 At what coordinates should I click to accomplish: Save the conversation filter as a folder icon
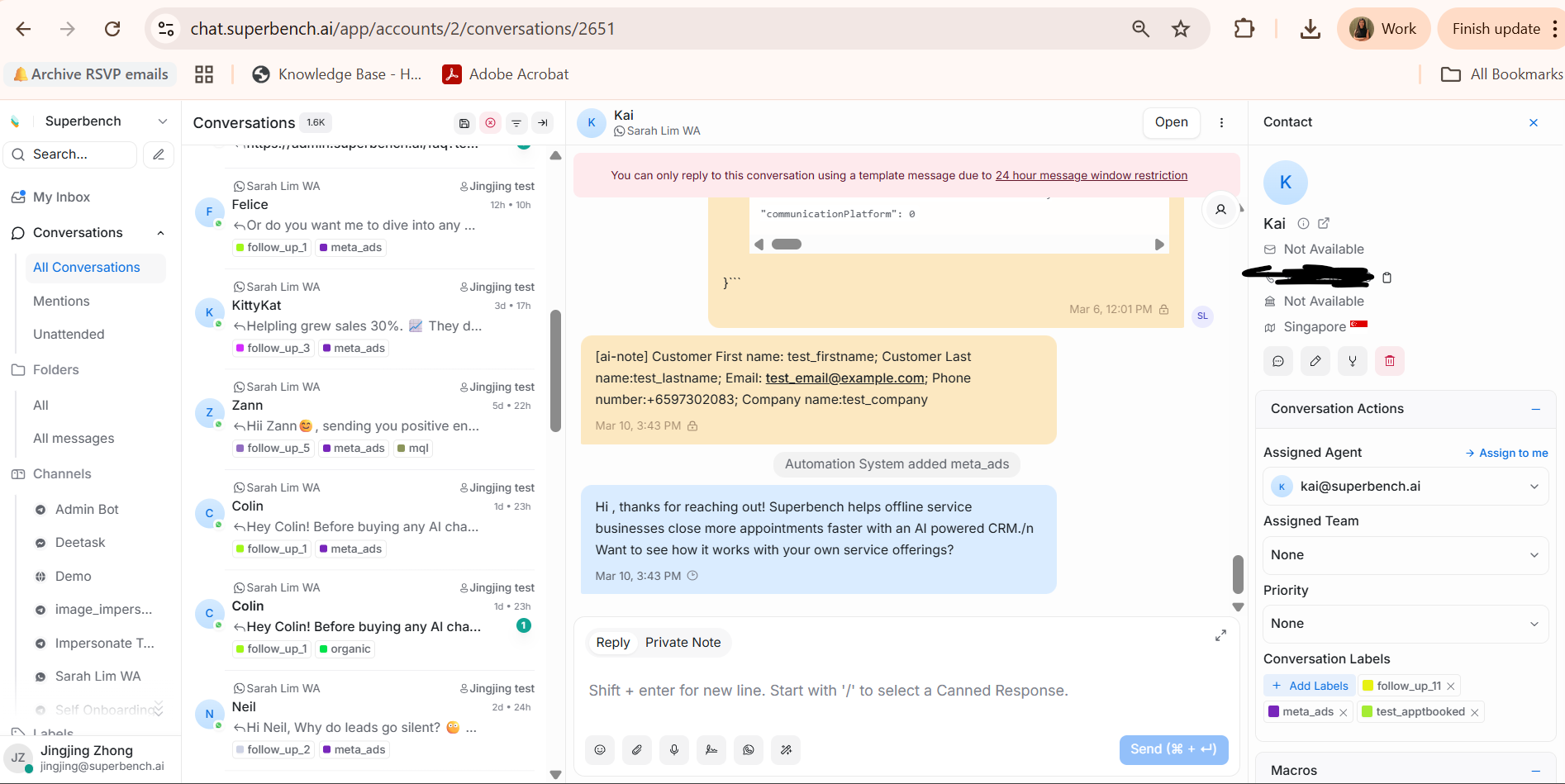464,123
